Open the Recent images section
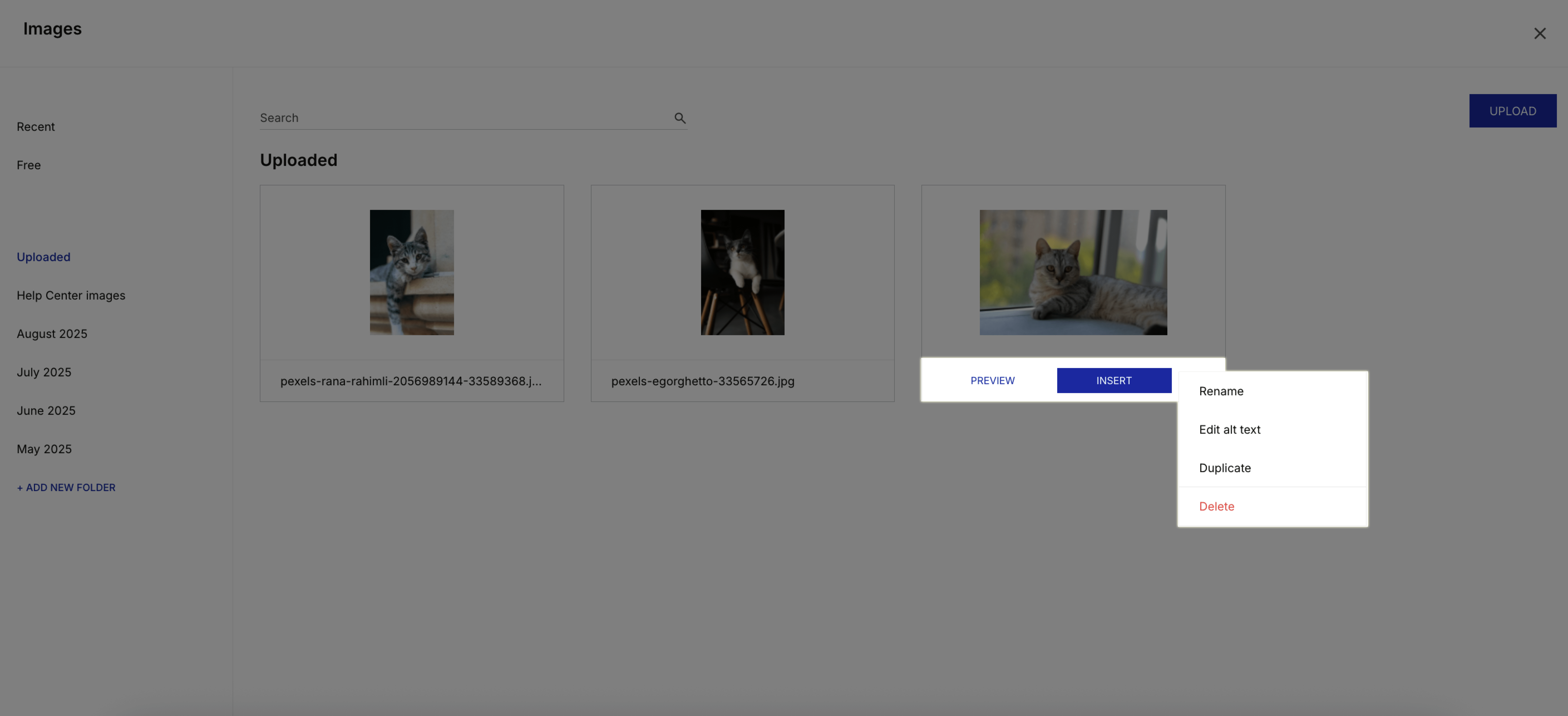Screen dimensions: 1568x716 35,127
